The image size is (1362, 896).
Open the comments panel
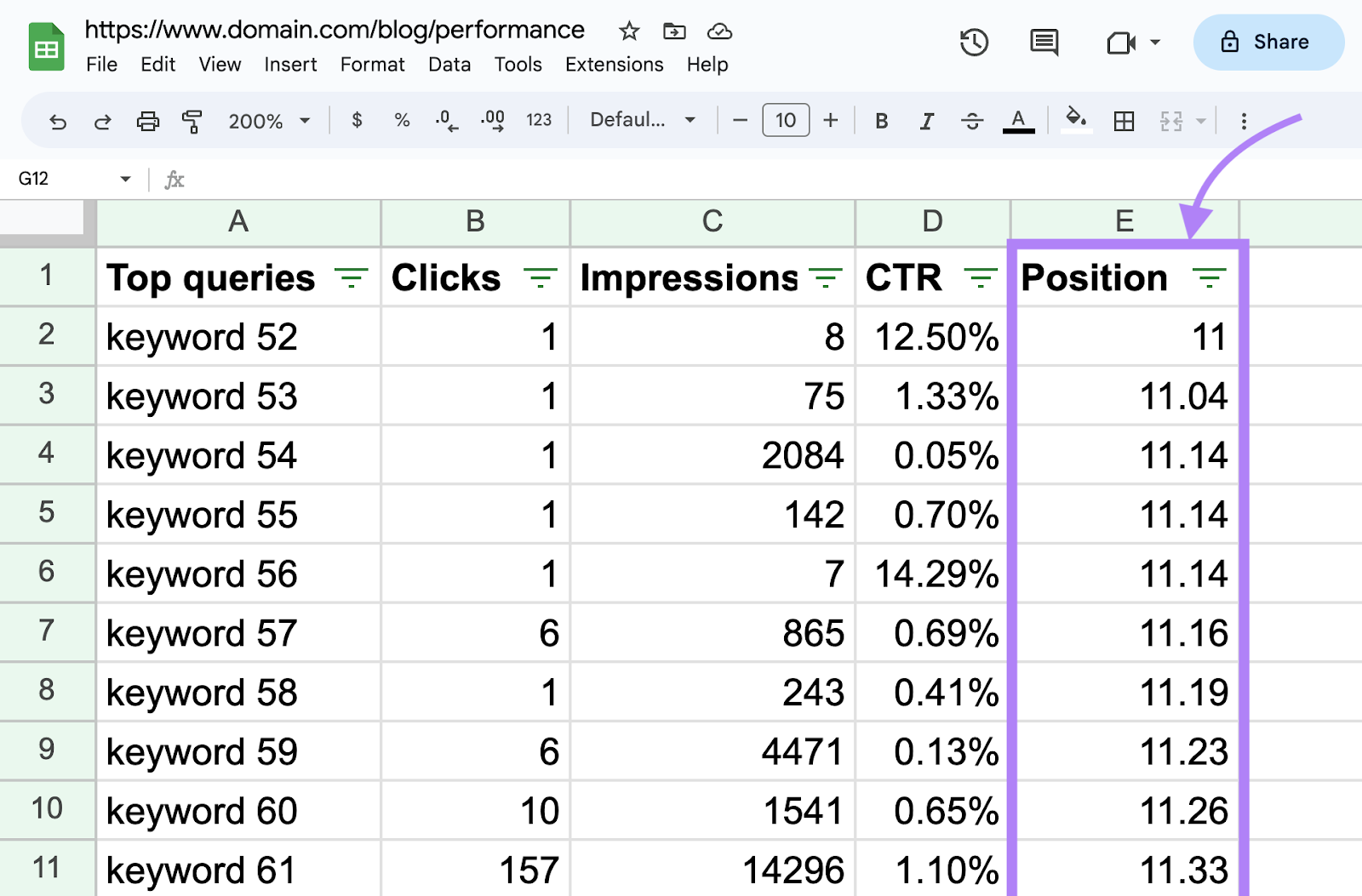coord(1044,42)
